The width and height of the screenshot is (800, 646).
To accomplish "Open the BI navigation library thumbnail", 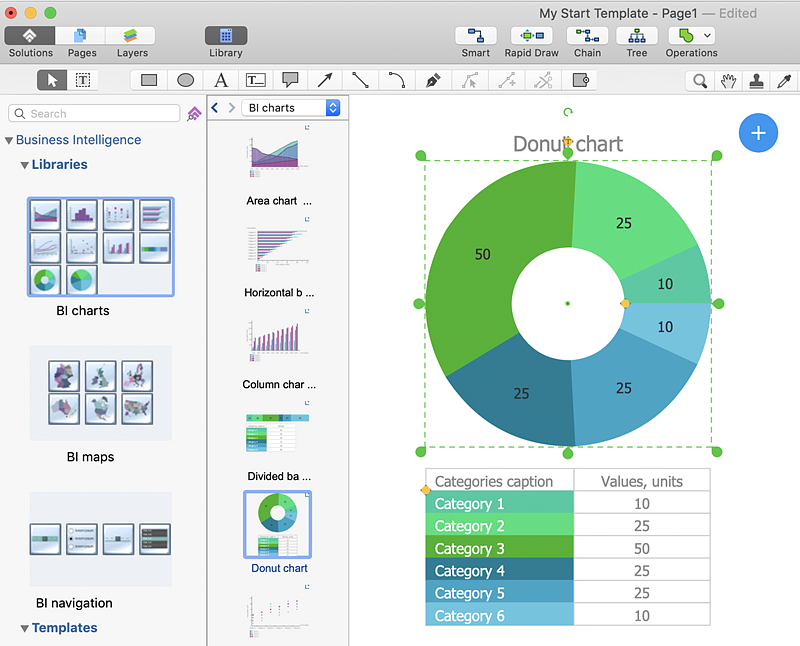I will tap(101, 539).
